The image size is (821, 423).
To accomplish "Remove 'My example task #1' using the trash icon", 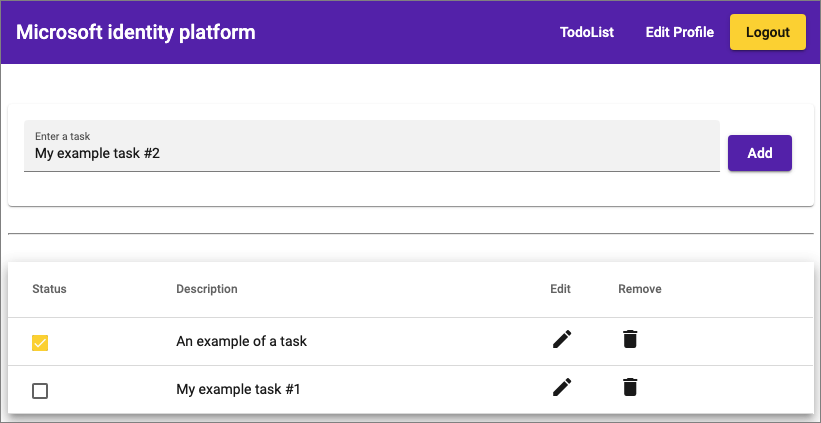I will [x=629, y=387].
